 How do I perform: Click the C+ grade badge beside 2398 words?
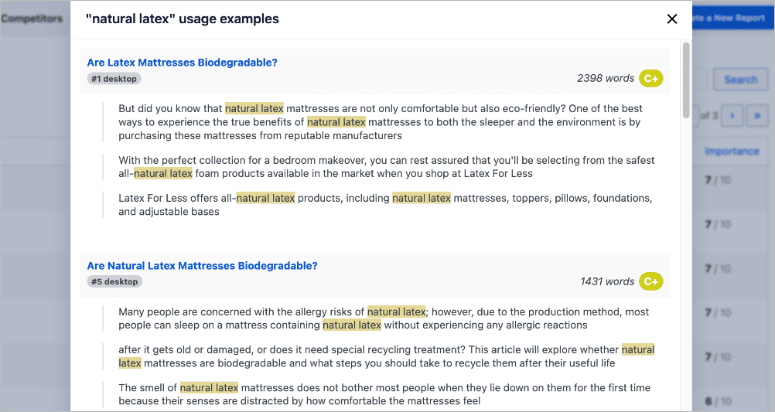(651, 78)
